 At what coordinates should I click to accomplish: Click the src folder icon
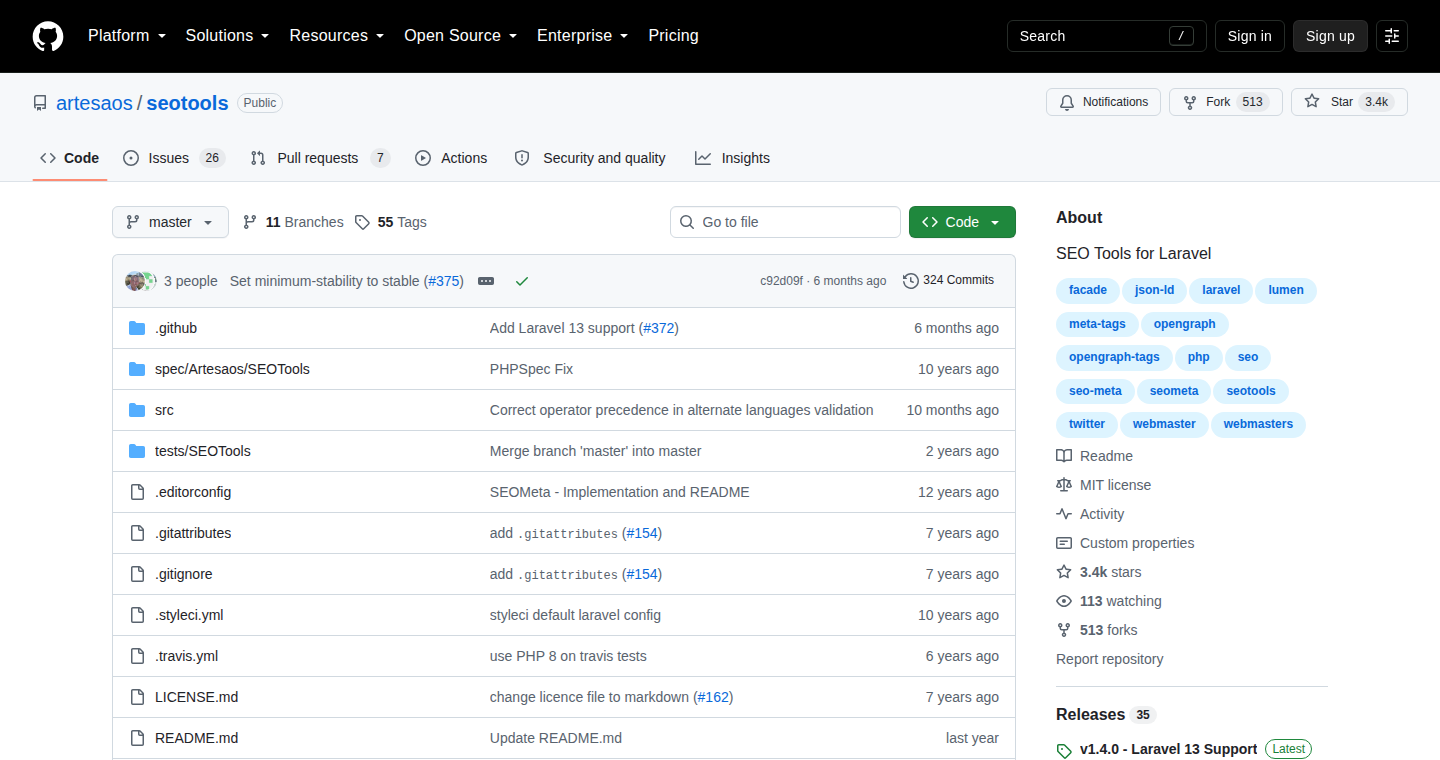137,410
